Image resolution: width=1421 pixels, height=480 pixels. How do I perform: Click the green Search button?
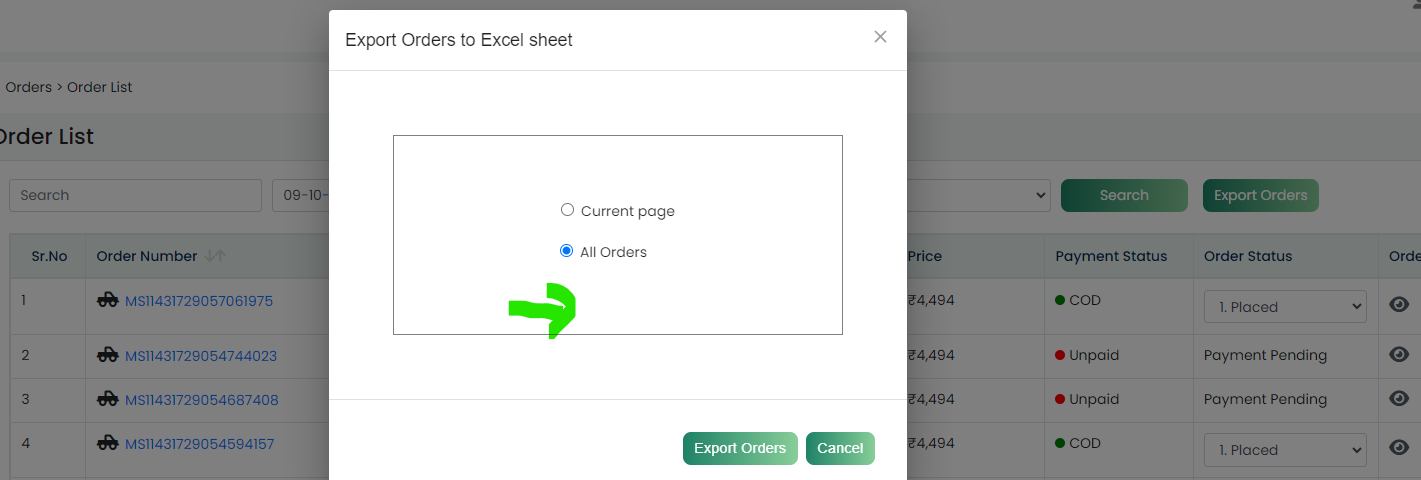click(x=1124, y=195)
